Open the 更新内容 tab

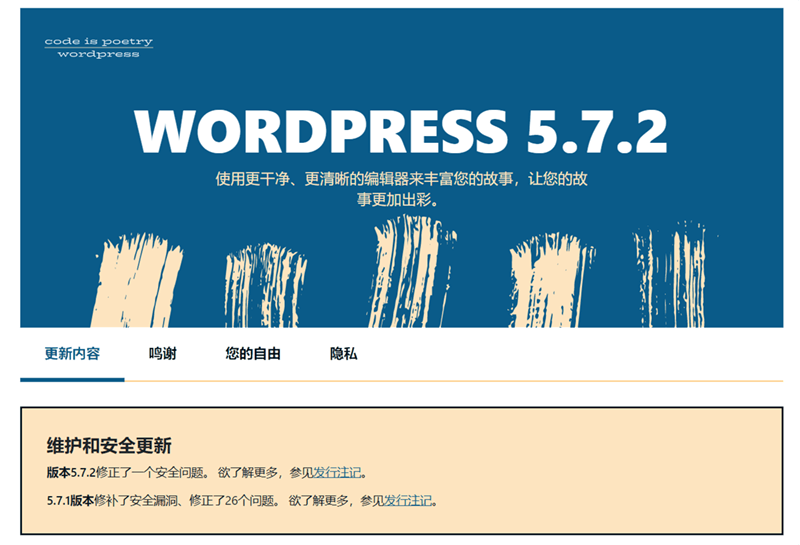tap(72, 354)
